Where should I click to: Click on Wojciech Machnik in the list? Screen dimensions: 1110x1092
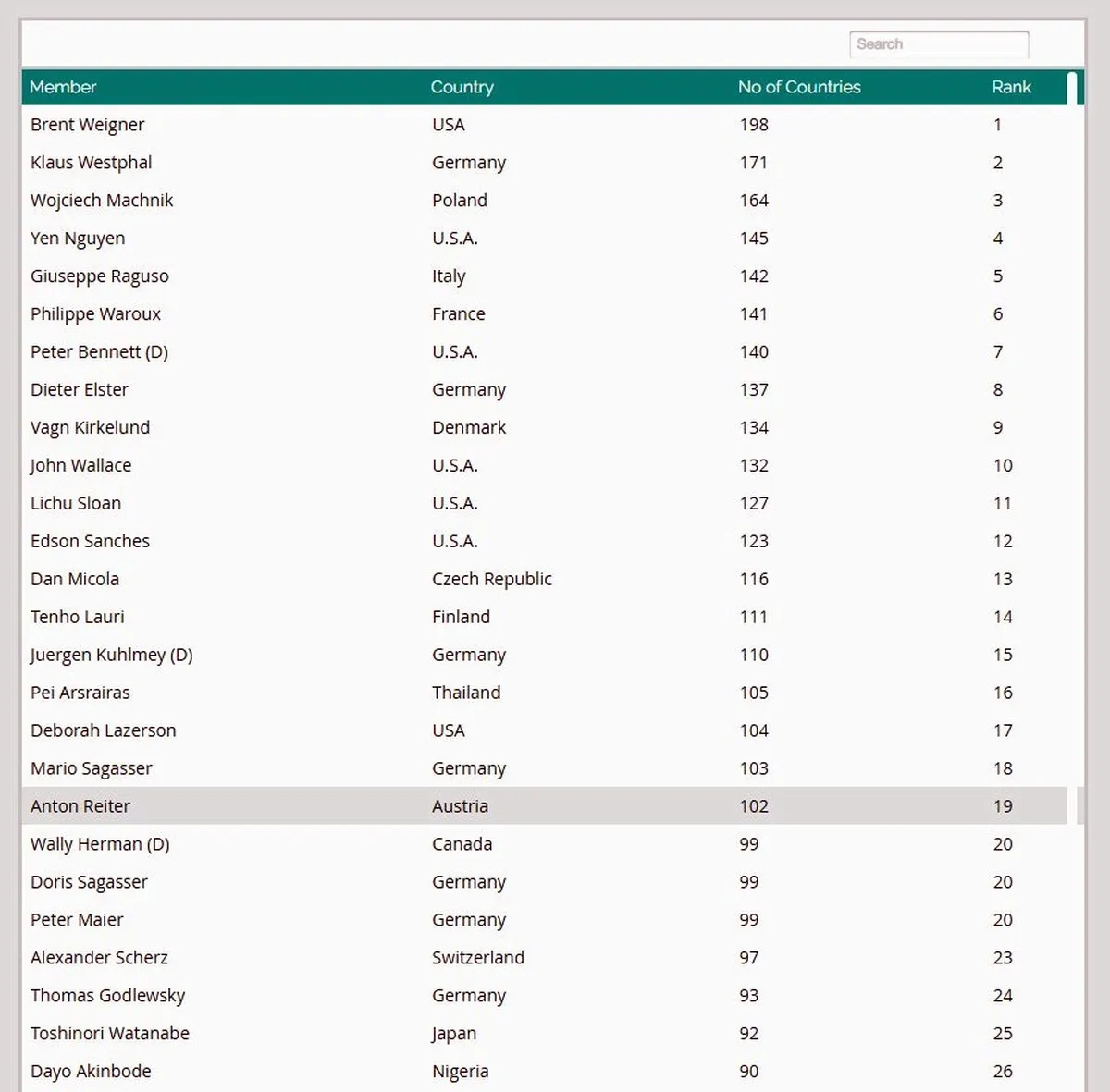point(102,201)
